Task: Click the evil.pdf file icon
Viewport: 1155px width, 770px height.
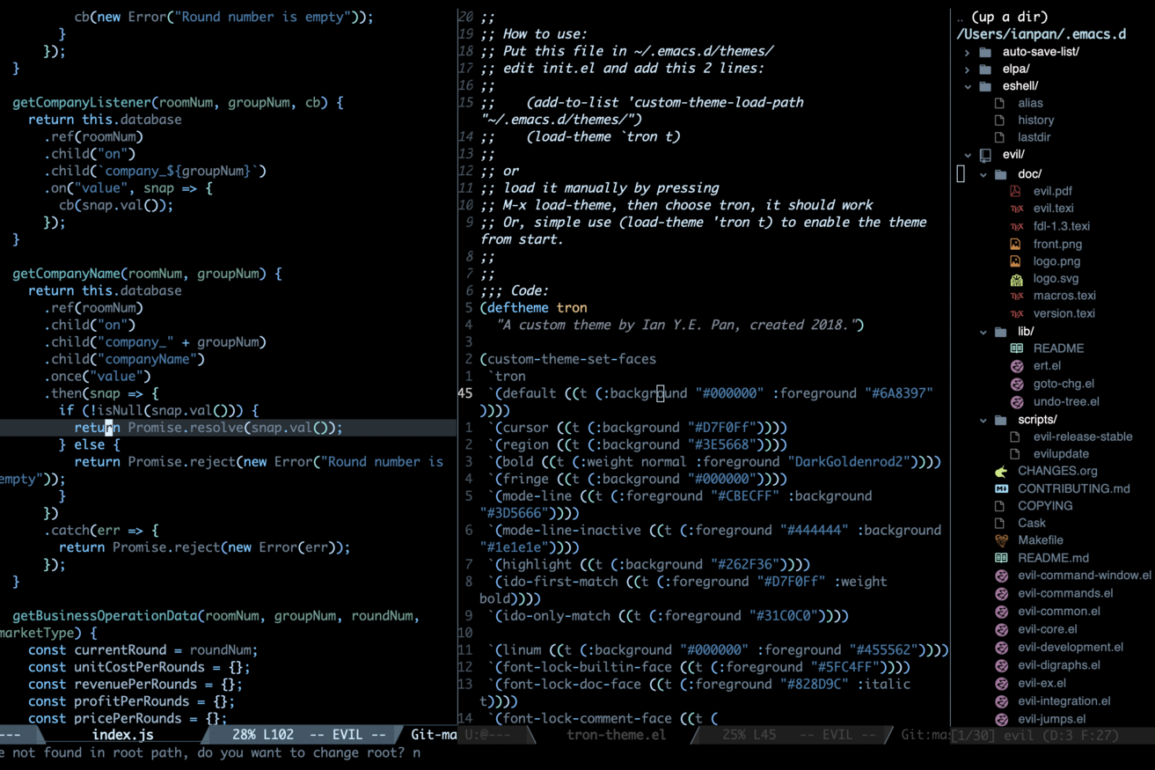Action: tap(1016, 191)
